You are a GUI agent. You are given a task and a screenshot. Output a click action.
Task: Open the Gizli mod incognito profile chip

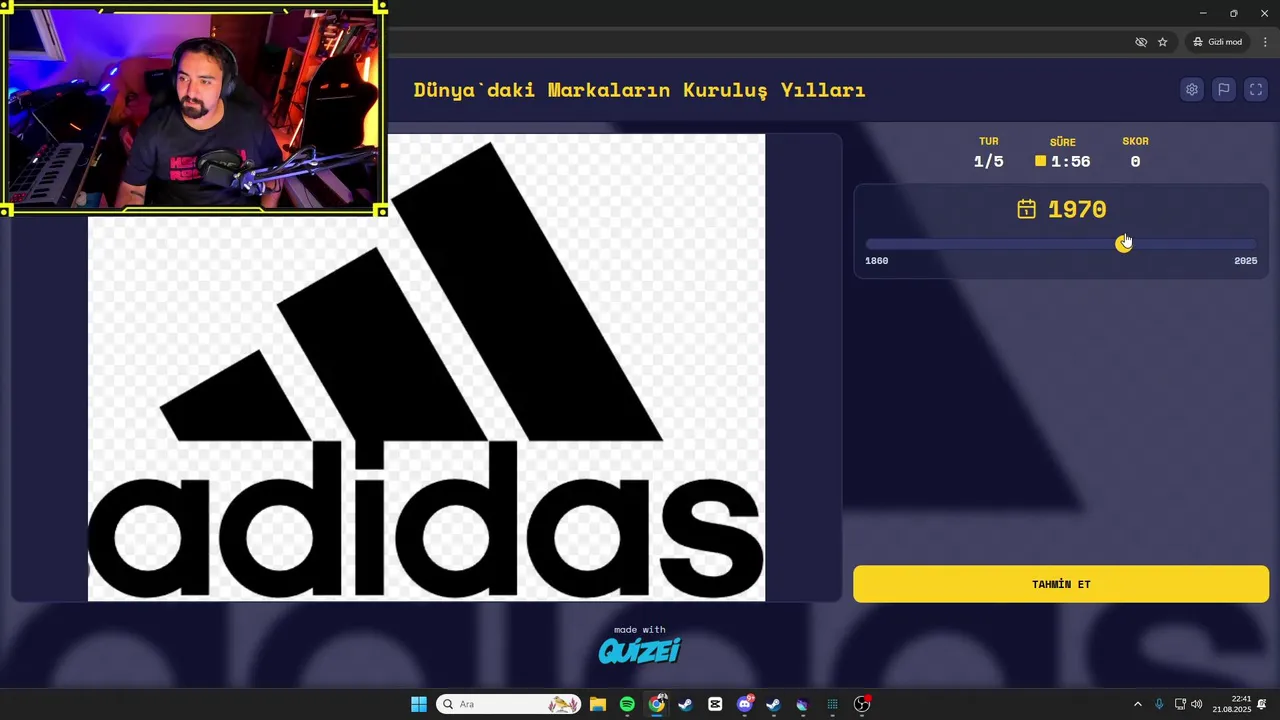(1217, 42)
